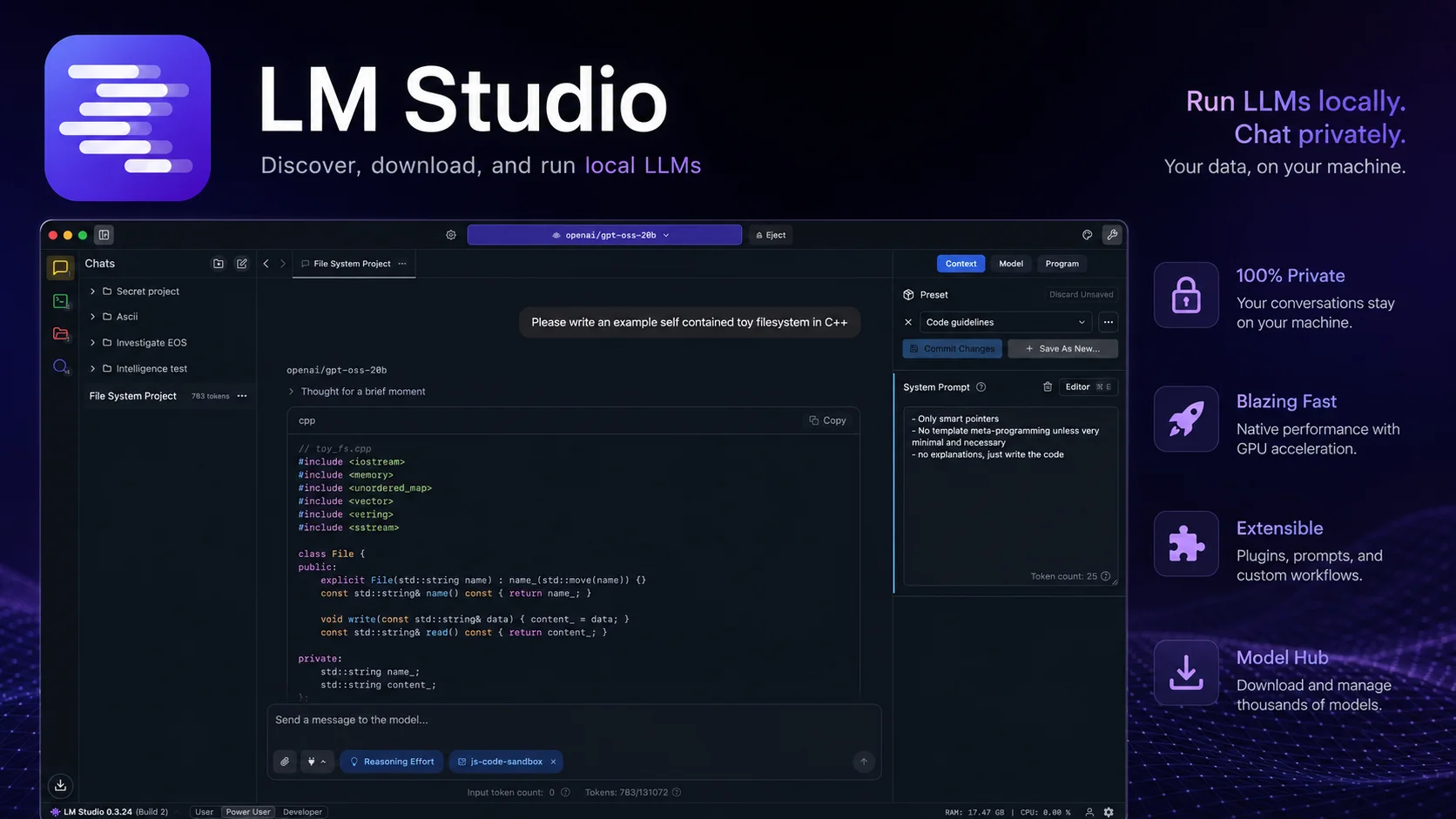The image size is (1456, 819).
Task: Click the user message bubble about toy filesystem
Action: (x=690, y=322)
